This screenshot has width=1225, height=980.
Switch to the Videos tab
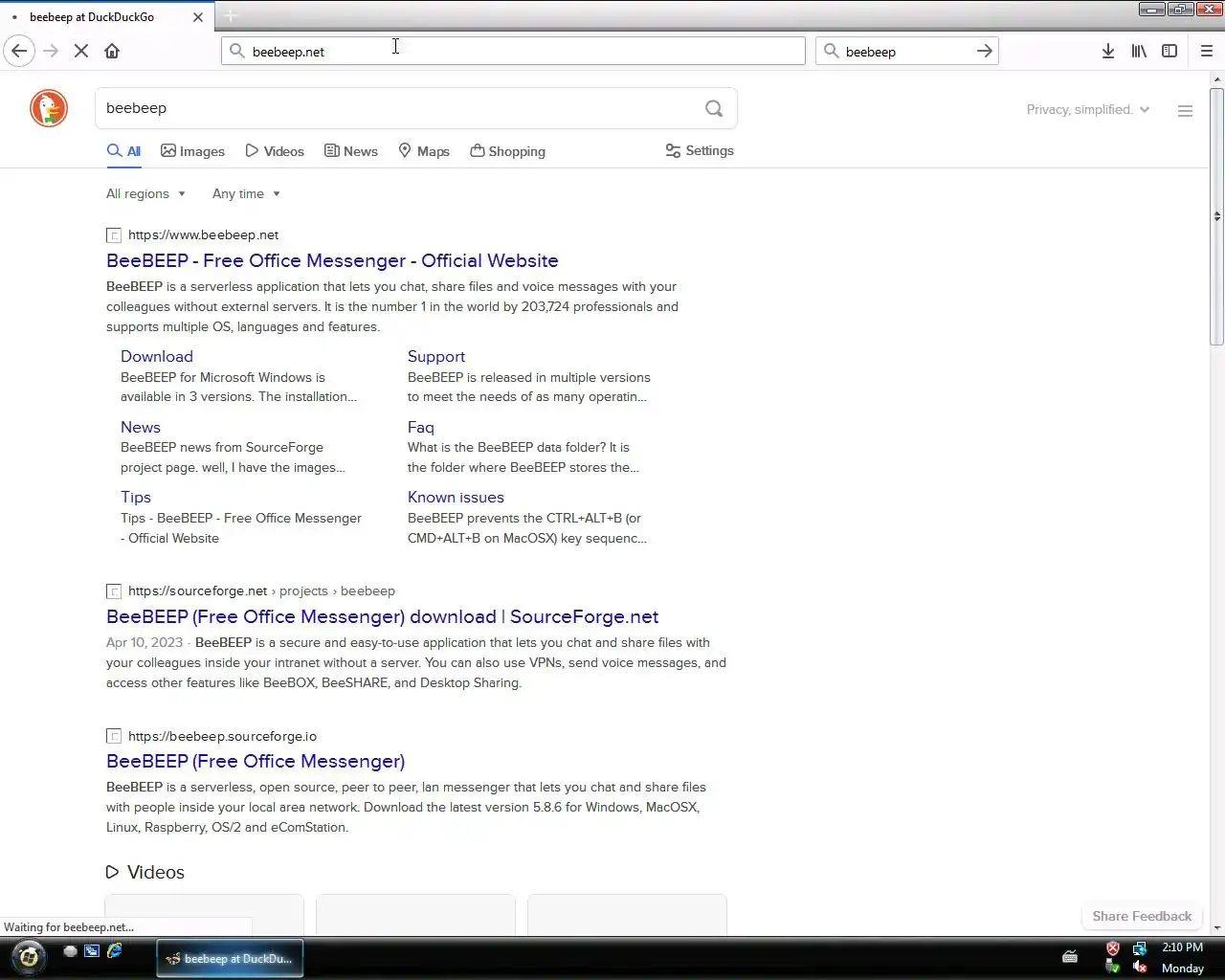coord(275,151)
